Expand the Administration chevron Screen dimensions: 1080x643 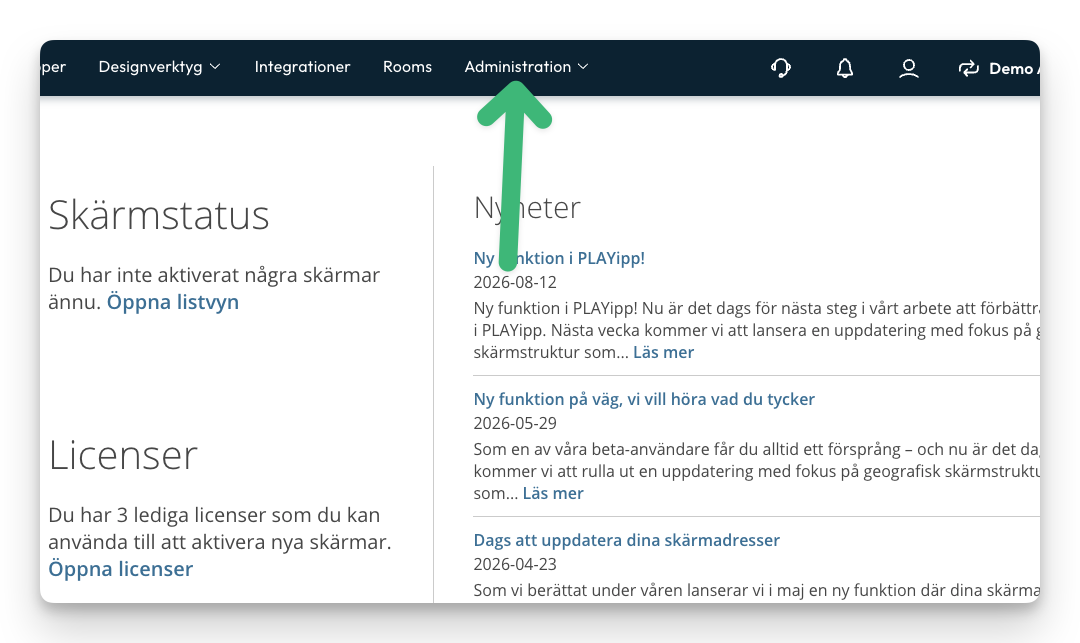point(583,67)
